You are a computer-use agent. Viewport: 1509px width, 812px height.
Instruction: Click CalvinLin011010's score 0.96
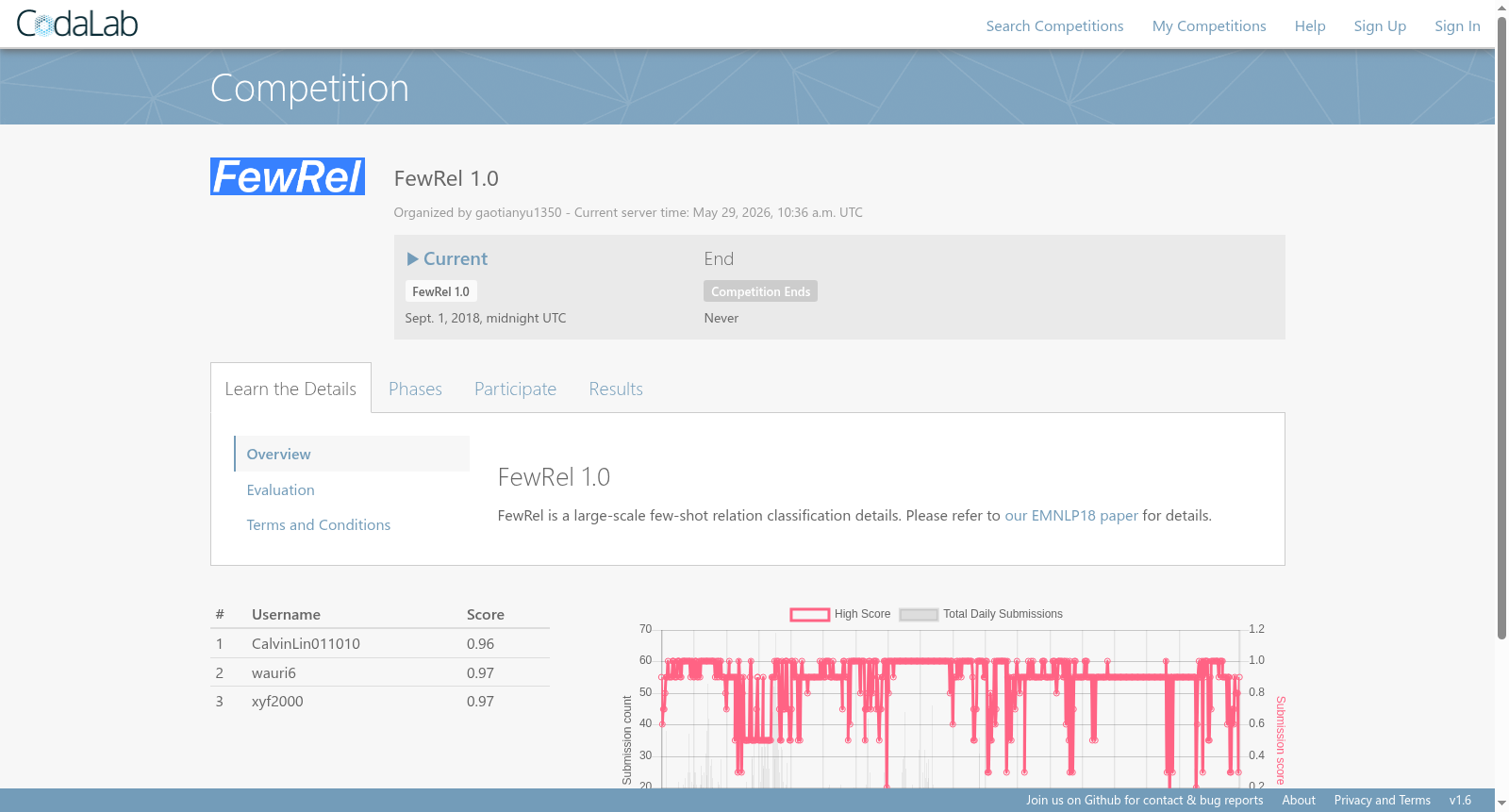[x=480, y=644]
